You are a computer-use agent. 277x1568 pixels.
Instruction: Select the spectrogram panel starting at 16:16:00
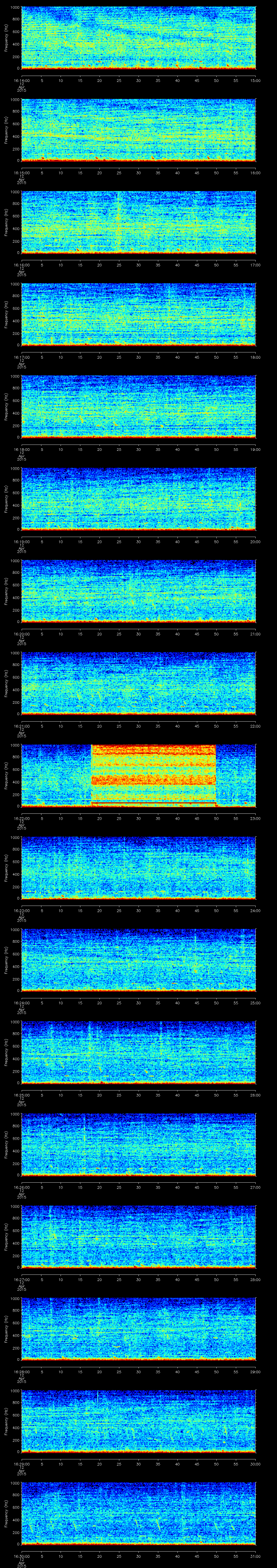pyautogui.click(x=138, y=222)
